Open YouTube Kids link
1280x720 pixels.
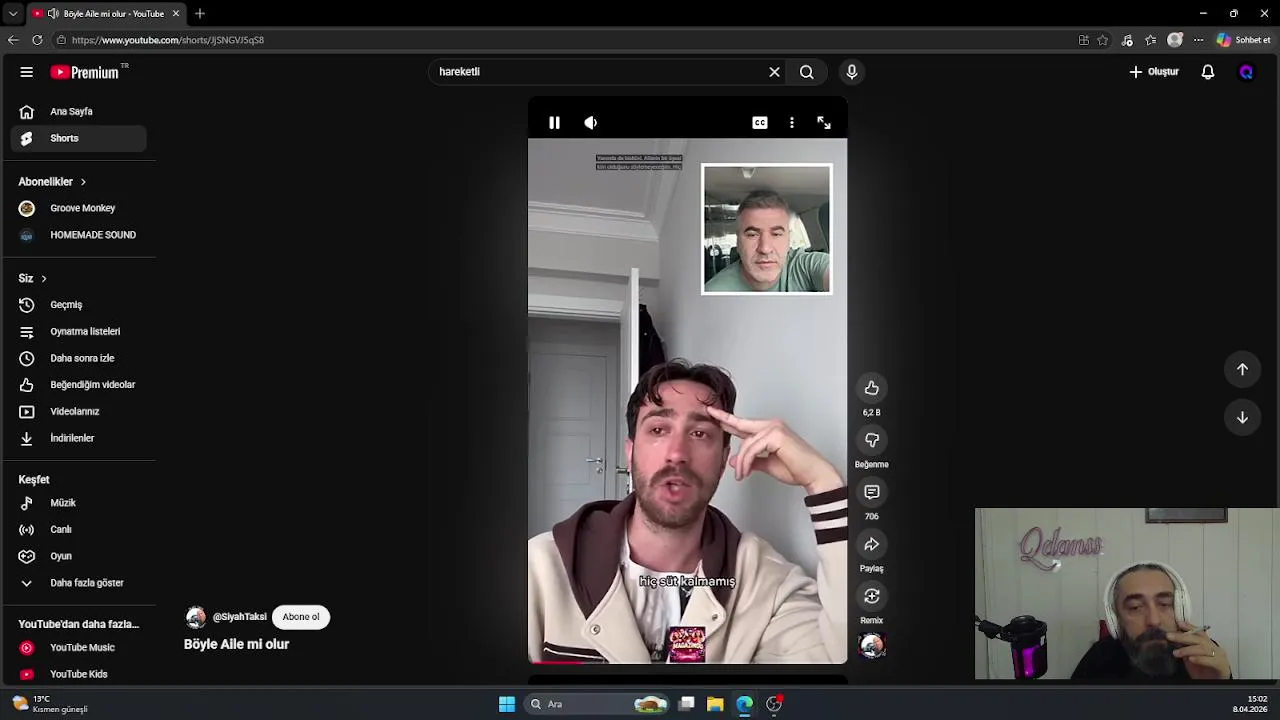[78, 674]
